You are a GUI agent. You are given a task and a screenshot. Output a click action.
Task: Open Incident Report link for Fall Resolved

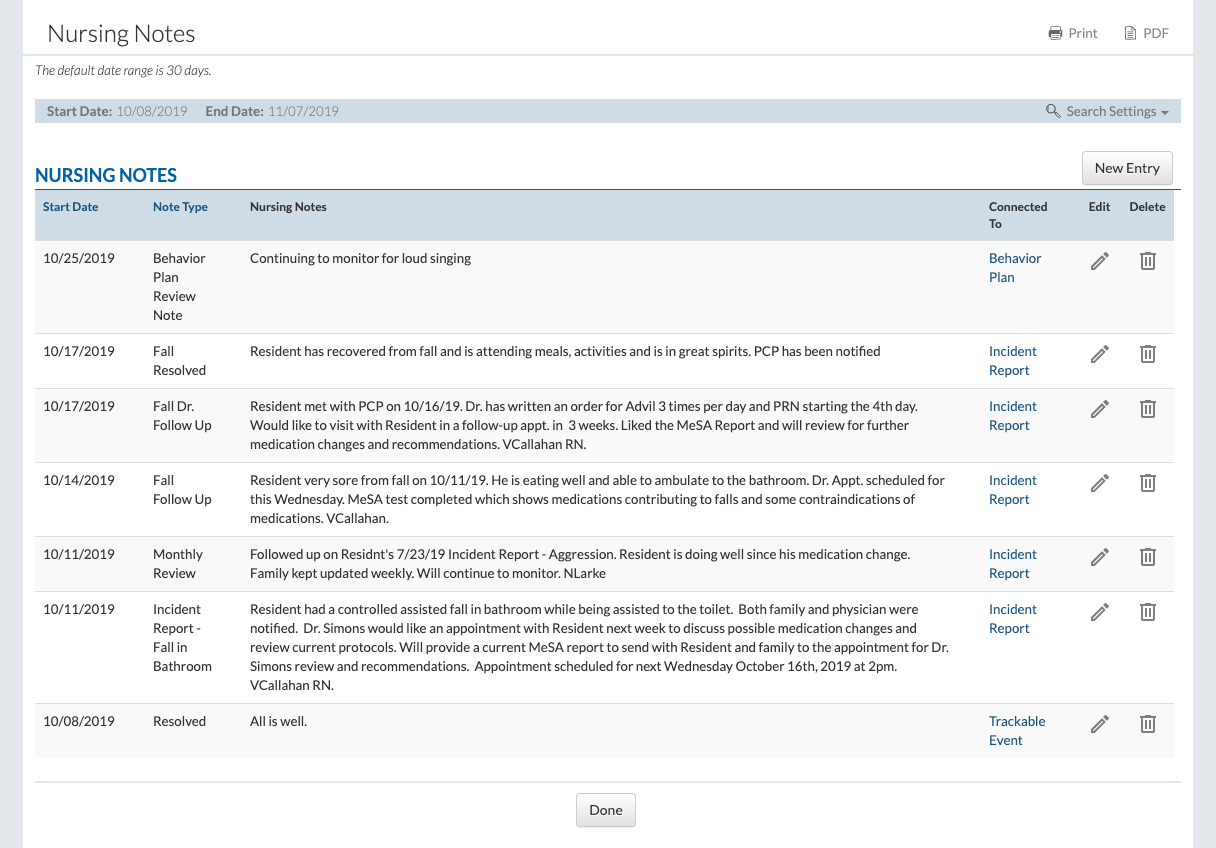click(x=1012, y=360)
